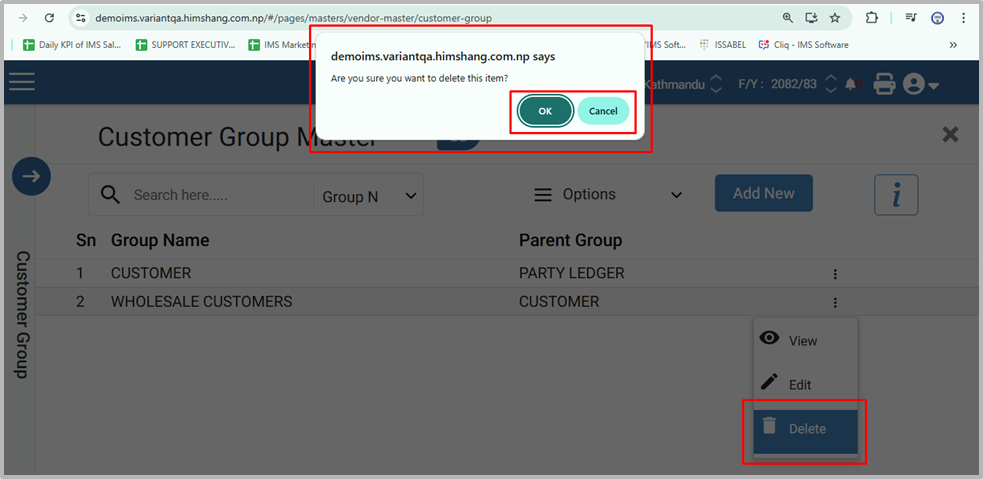The height and width of the screenshot is (479, 983).
Task: Confirm deletion with OK button
Action: 545,111
